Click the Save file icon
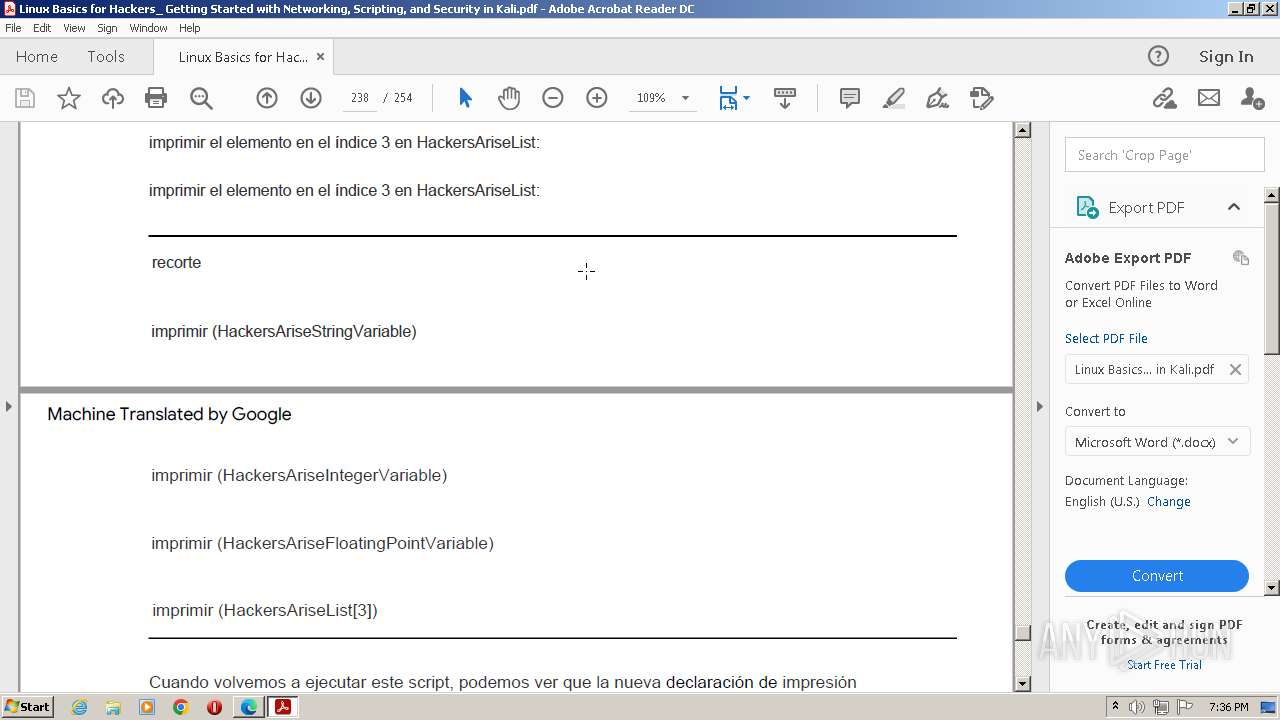Viewport: 1280px width, 720px height. point(25,98)
